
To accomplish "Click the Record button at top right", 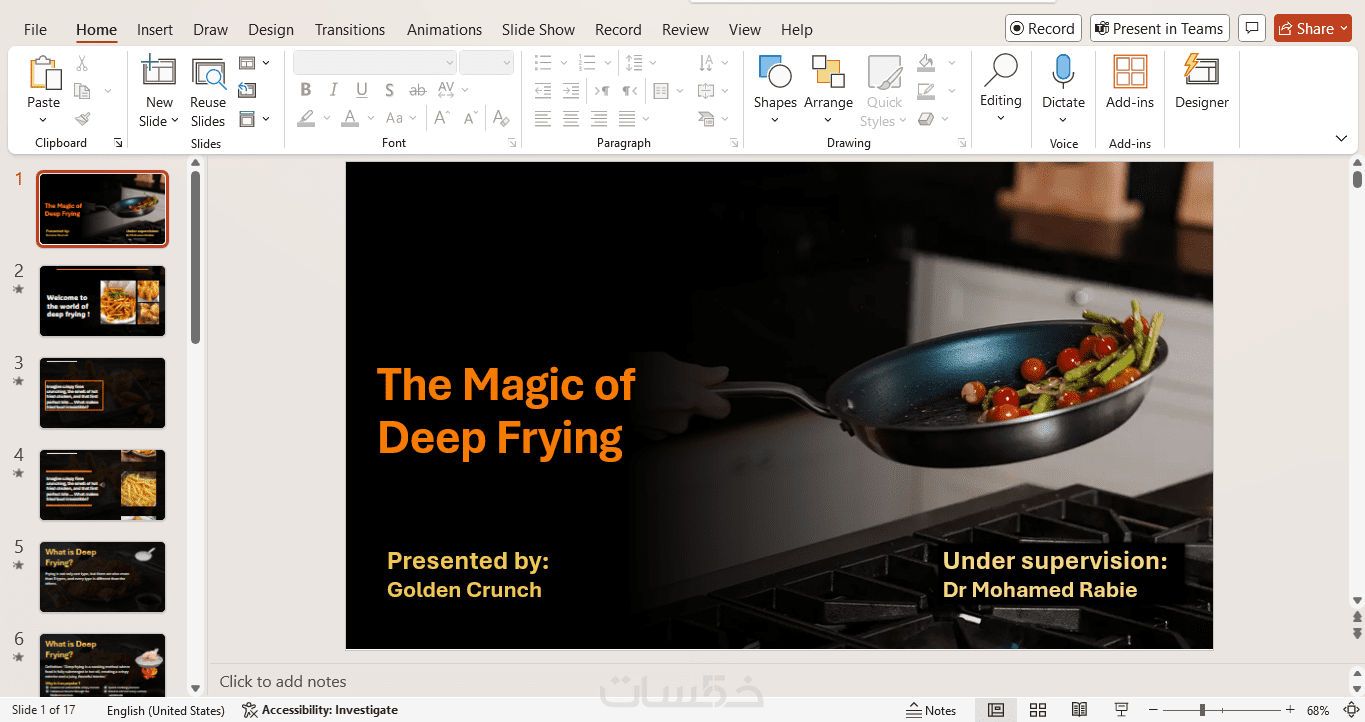I will [1043, 29].
